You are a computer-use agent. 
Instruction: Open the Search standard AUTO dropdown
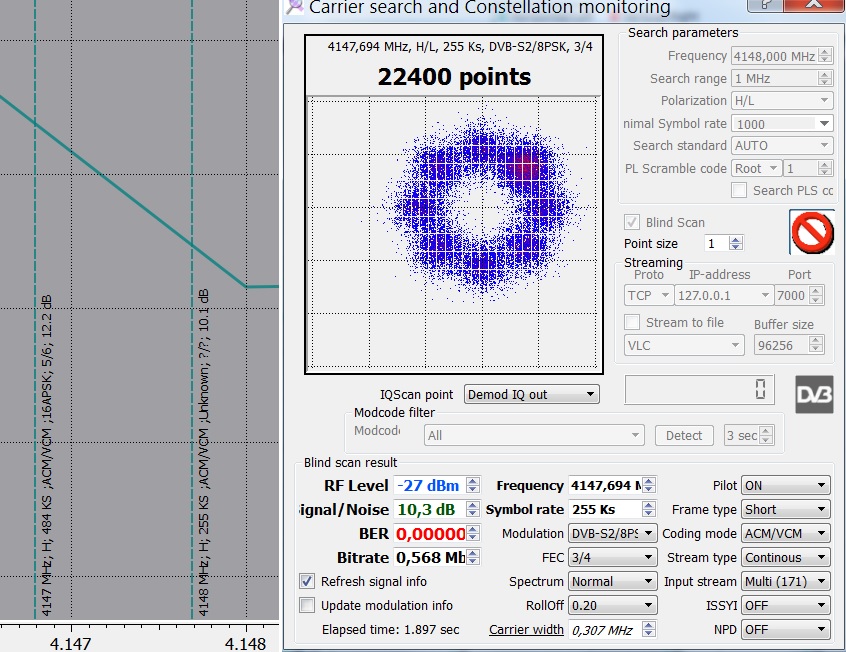782,146
